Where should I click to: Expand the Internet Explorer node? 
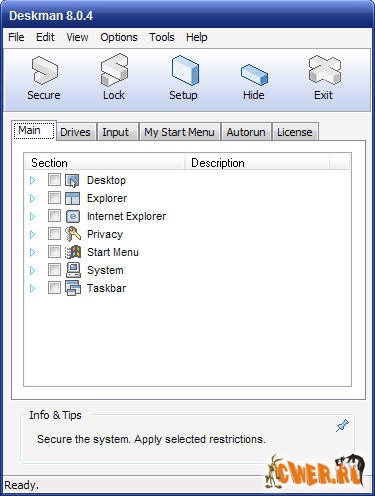tap(32, 216)
